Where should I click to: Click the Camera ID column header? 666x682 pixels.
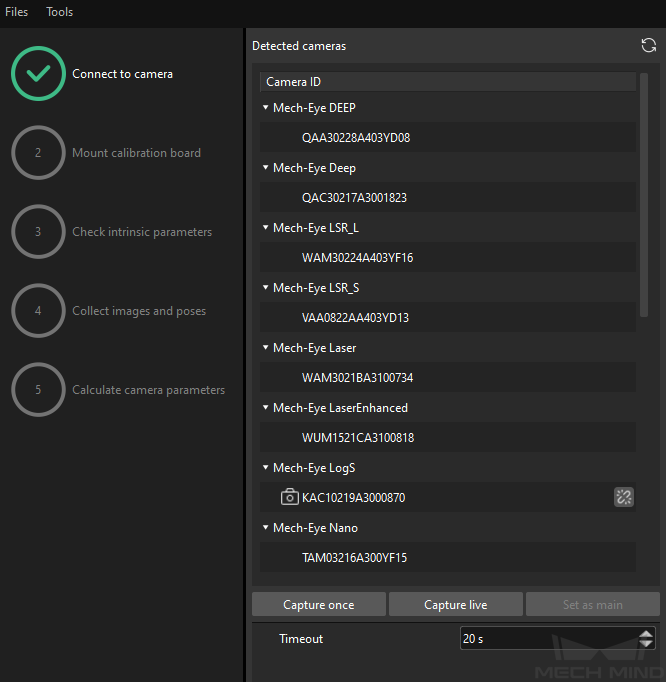[x=448, y=82]
